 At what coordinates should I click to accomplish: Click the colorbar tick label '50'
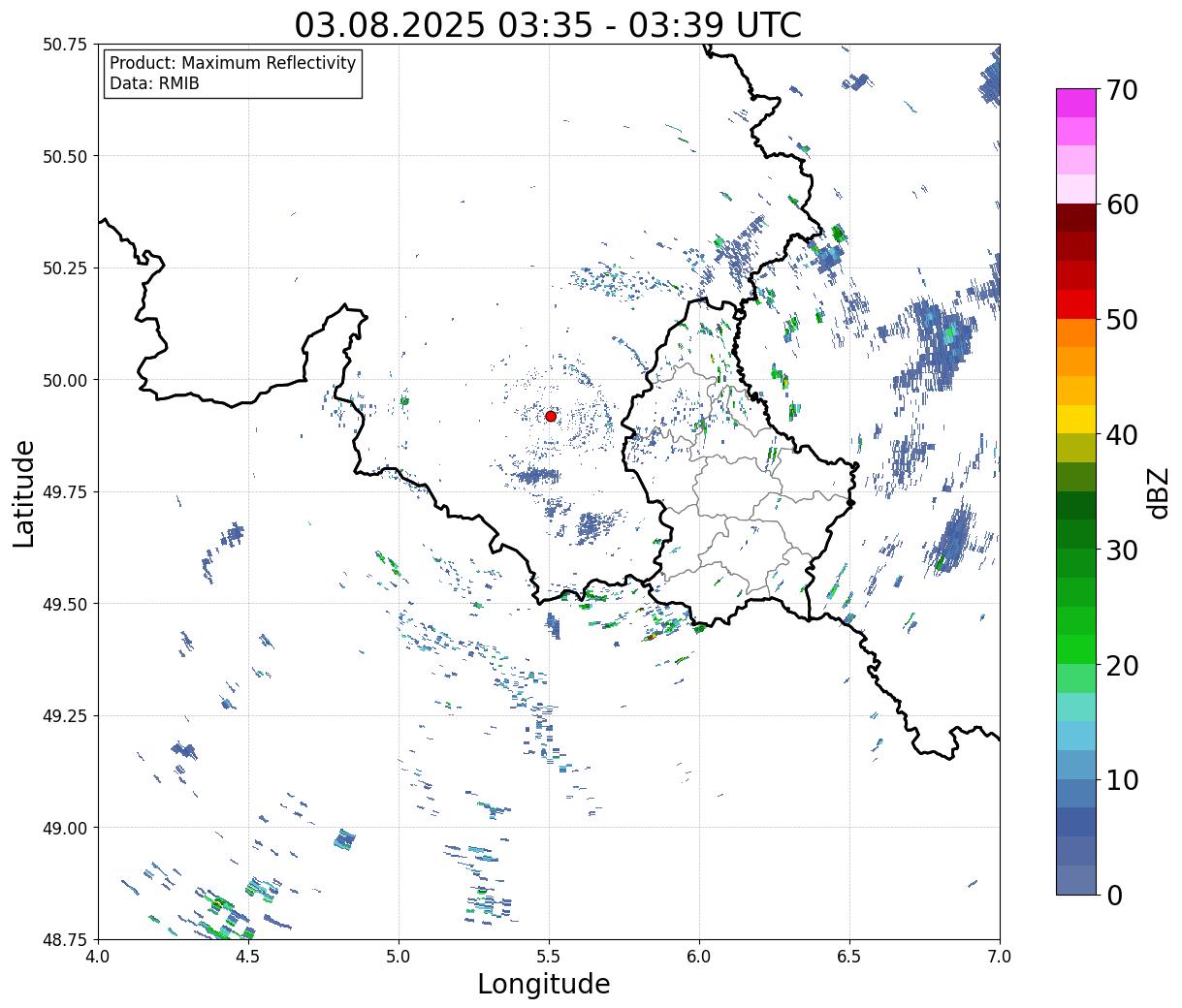coord(1122,320)
